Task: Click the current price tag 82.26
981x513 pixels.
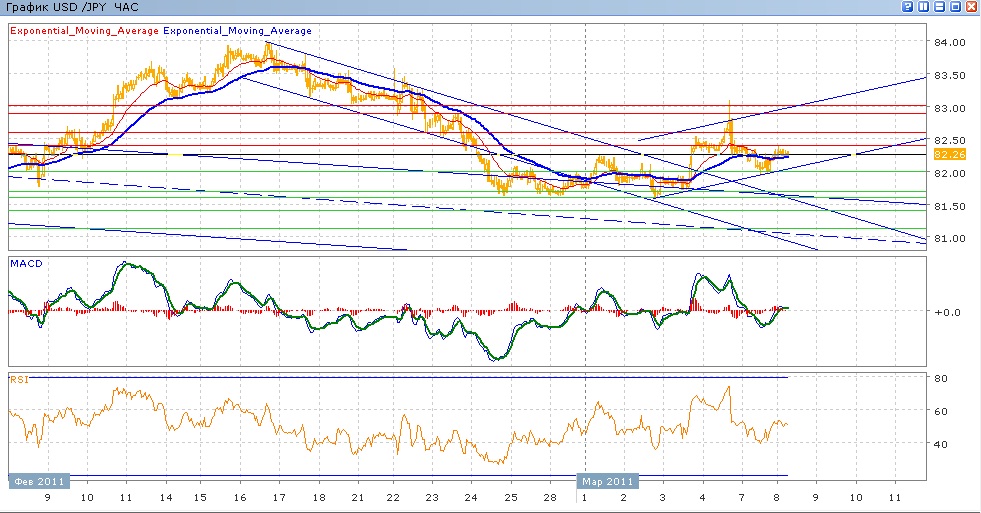Action: point(948,155)
